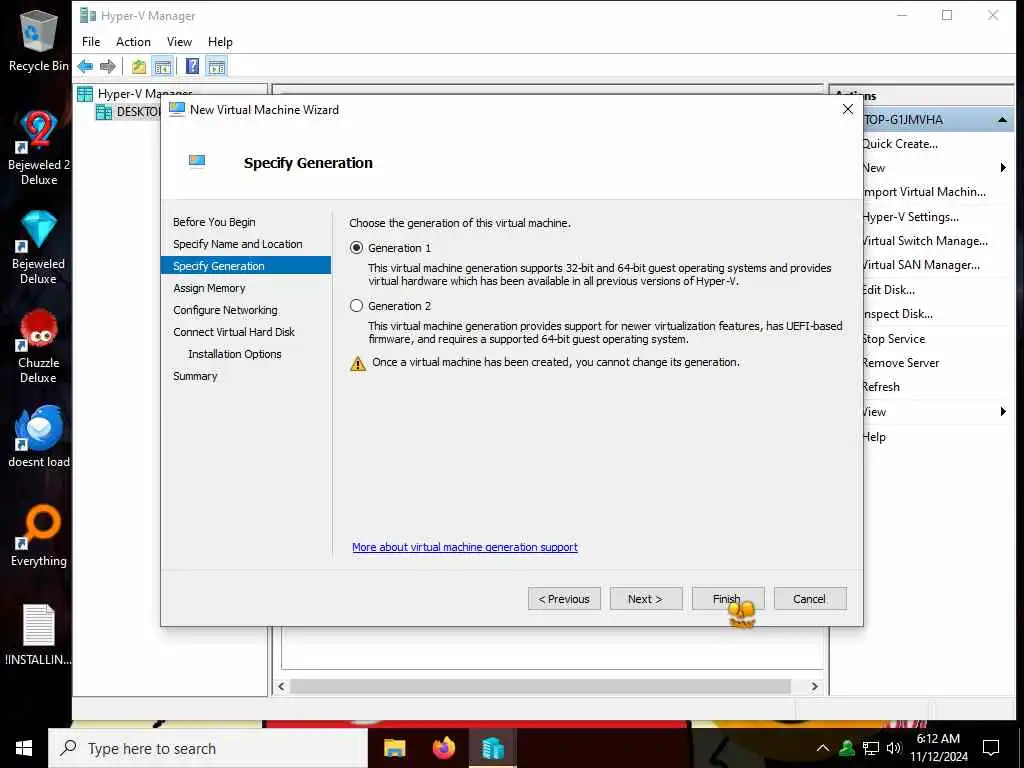Viewport: 1024px width, 768px height.
Task: Jump to Assign Memory wizard step
Action: 209,288
